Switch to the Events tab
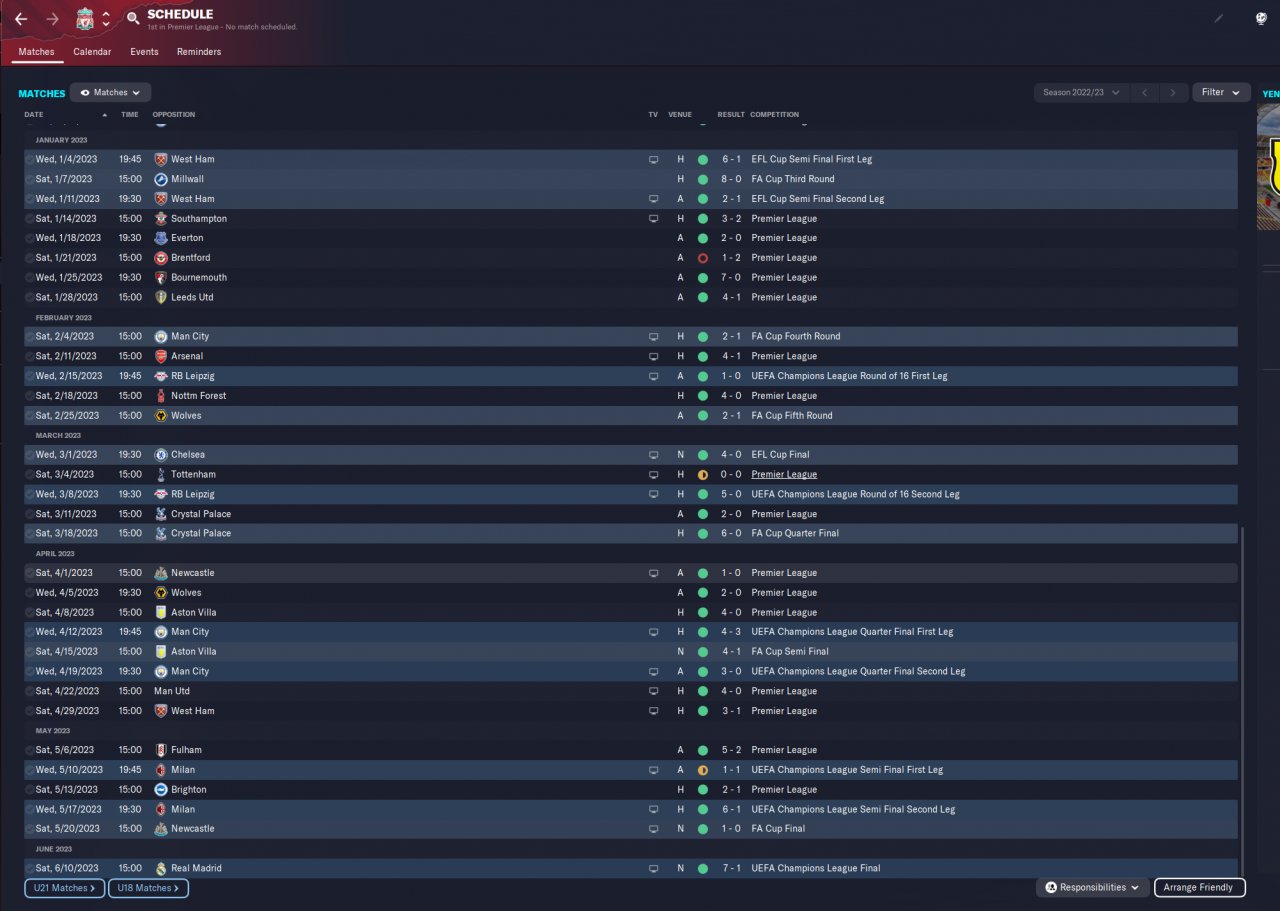Image resolution: width=1280 pixels, height=911 pixels. pyautogui.click(x=144, y=52)
